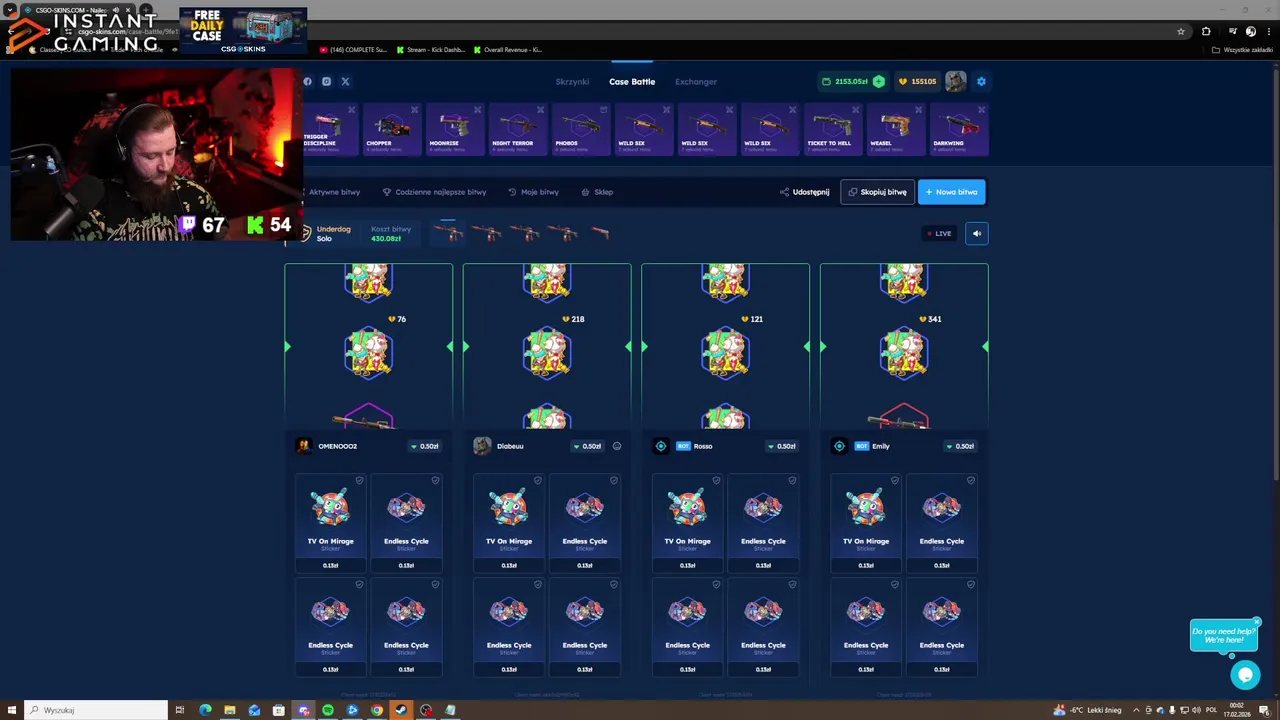
Task: Open the Moje bitwy tab
Action: 533,192
